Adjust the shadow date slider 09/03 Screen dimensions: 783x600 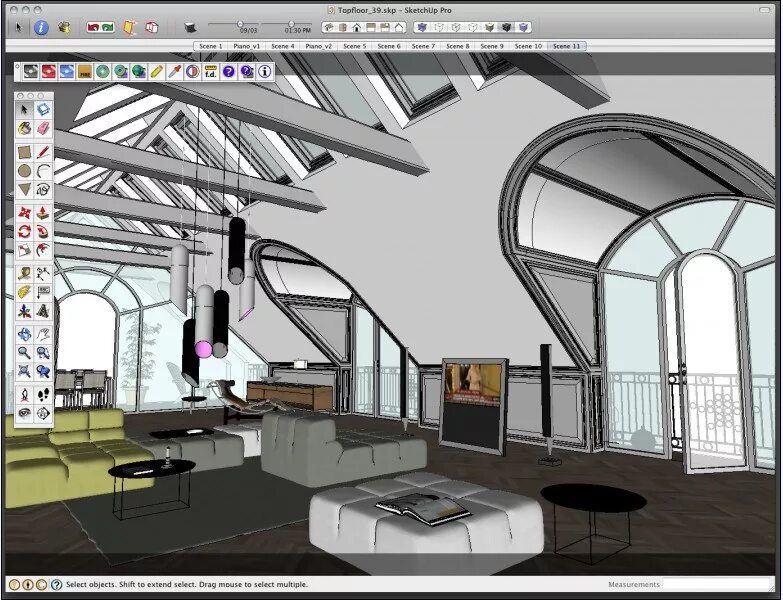[240, 24]
